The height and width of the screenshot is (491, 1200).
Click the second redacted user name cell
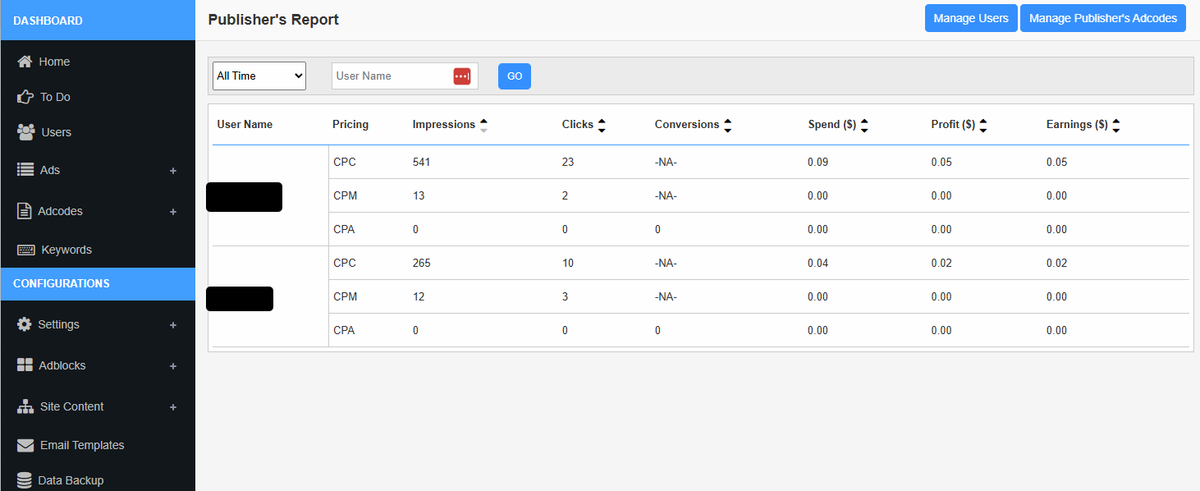click(240, 298)
